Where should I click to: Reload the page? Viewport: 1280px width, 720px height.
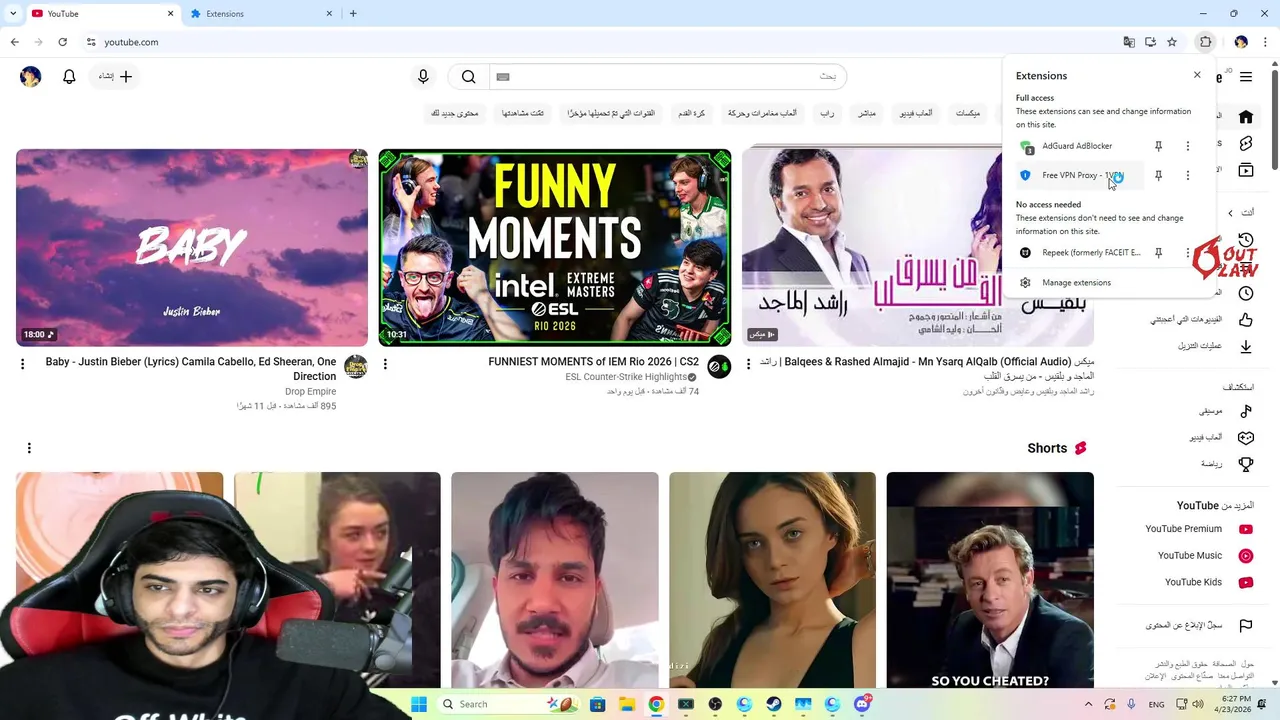tap(62, 42)
